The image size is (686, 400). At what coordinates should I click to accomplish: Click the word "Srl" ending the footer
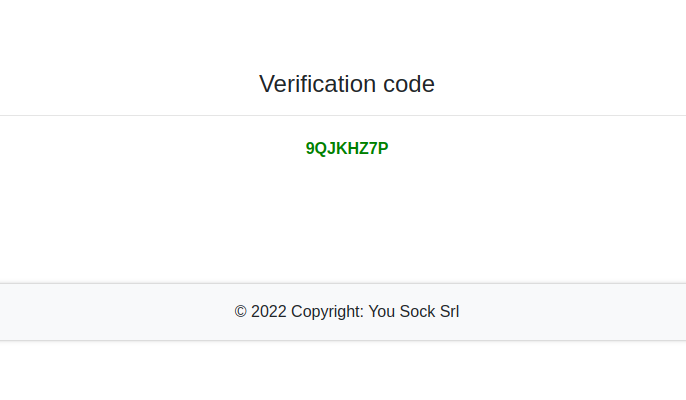tap(448, 311)
